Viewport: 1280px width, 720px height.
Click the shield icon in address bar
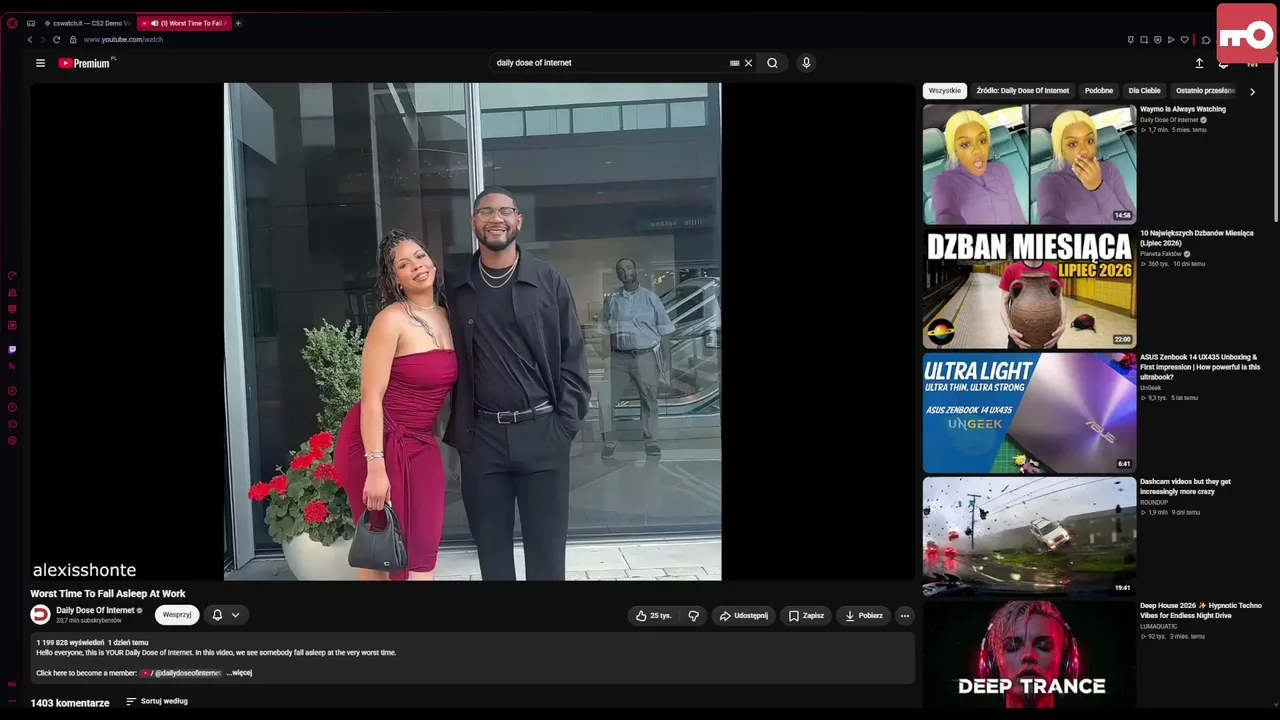pos(1158,40)
